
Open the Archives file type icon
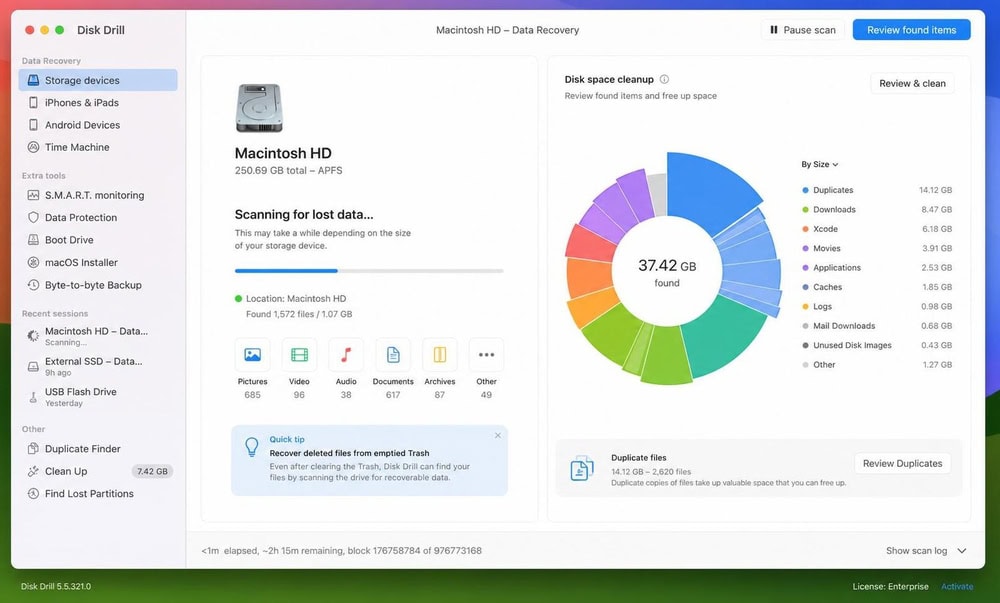439,355
